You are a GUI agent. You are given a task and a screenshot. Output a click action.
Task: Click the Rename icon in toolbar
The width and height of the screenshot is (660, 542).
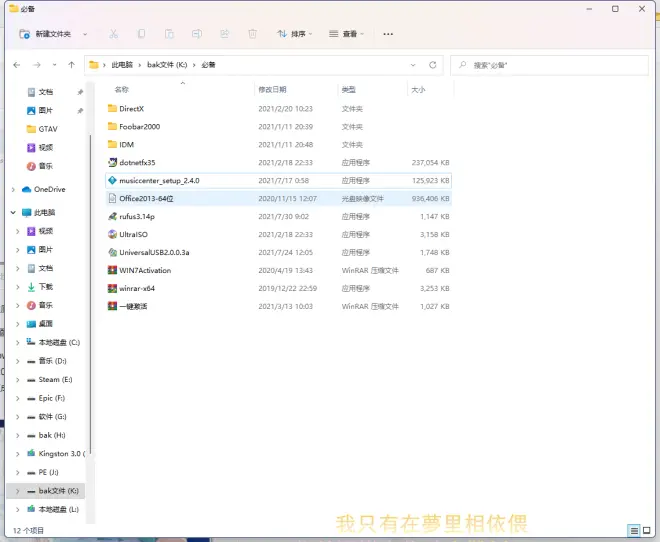[197, 34]
